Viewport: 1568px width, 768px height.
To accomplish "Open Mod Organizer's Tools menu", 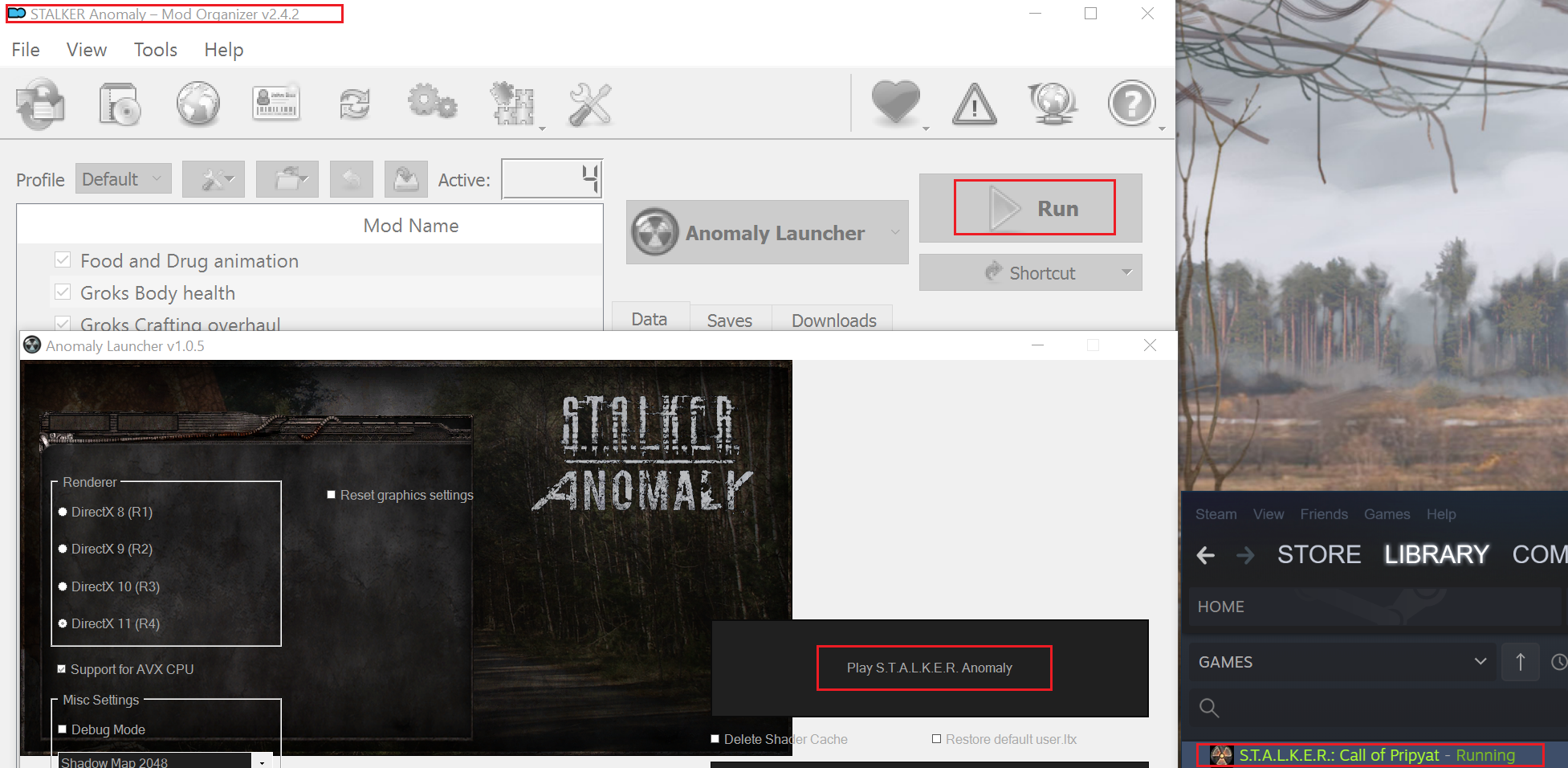I will (x=156, y=50).
